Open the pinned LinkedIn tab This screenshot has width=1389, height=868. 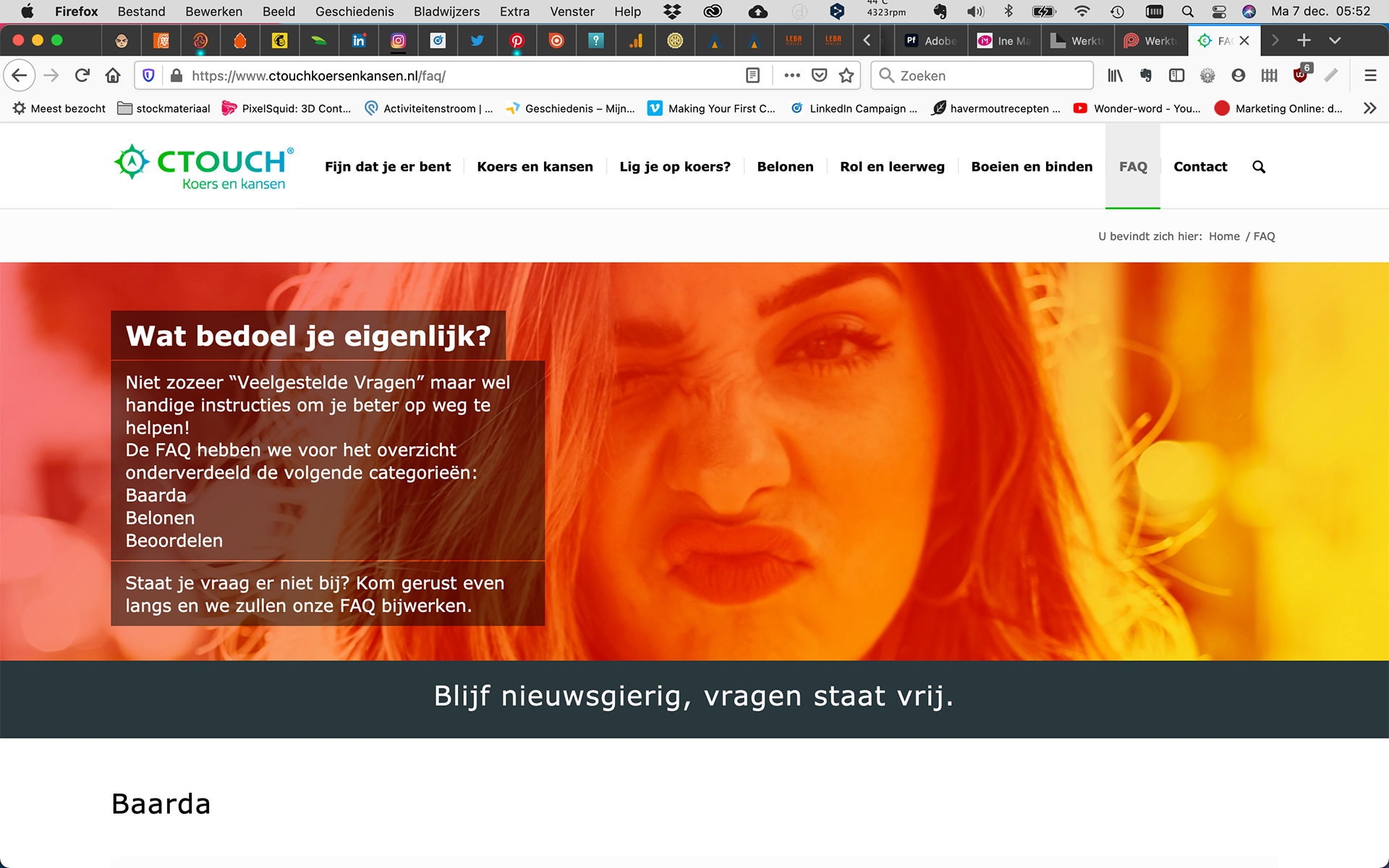pyautogui.click(x=359, y=41)
